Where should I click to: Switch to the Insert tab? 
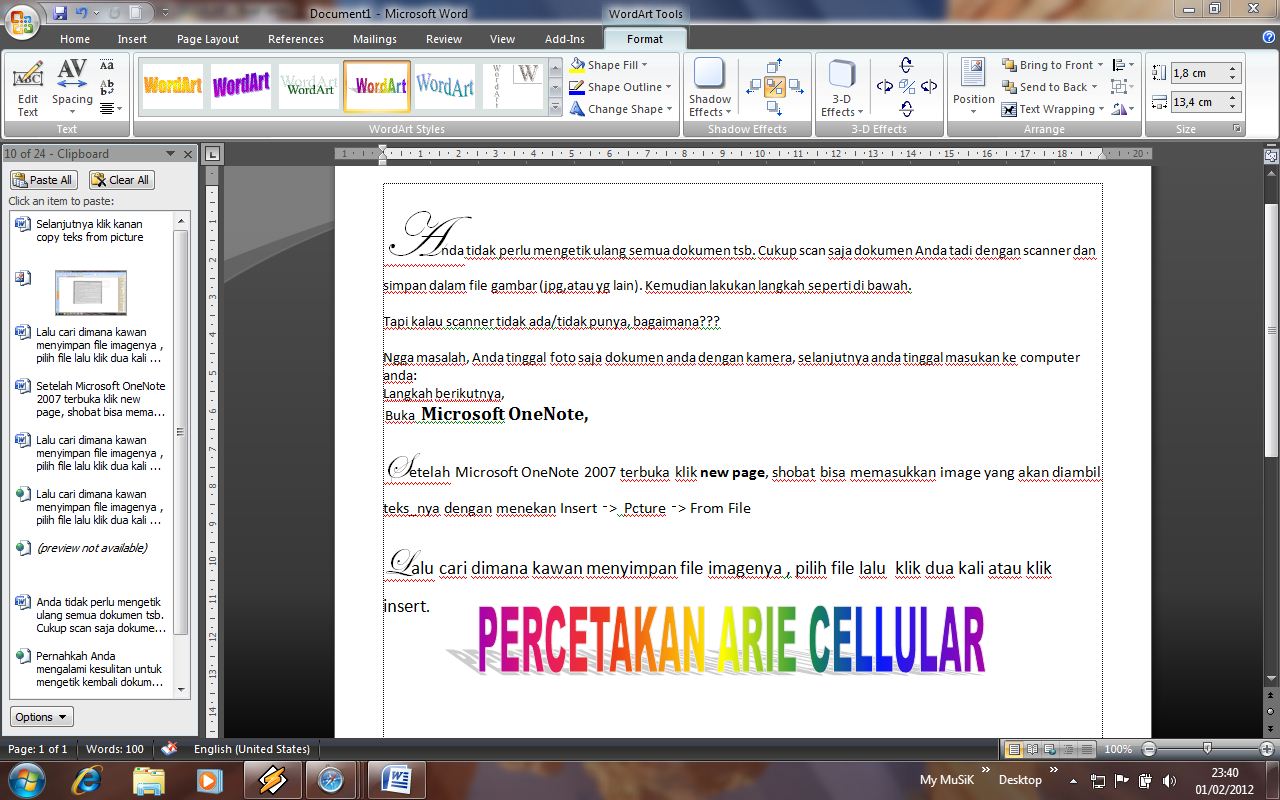(x=132, y=39)
